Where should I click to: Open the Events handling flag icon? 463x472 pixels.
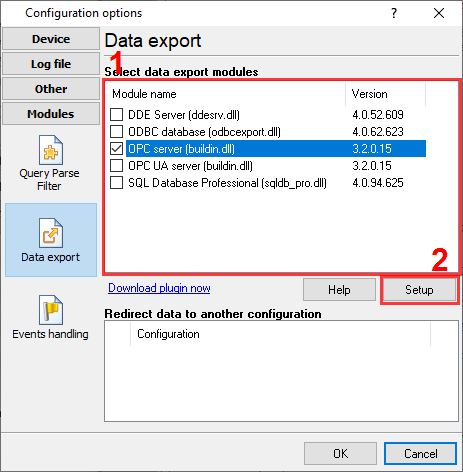50,310
